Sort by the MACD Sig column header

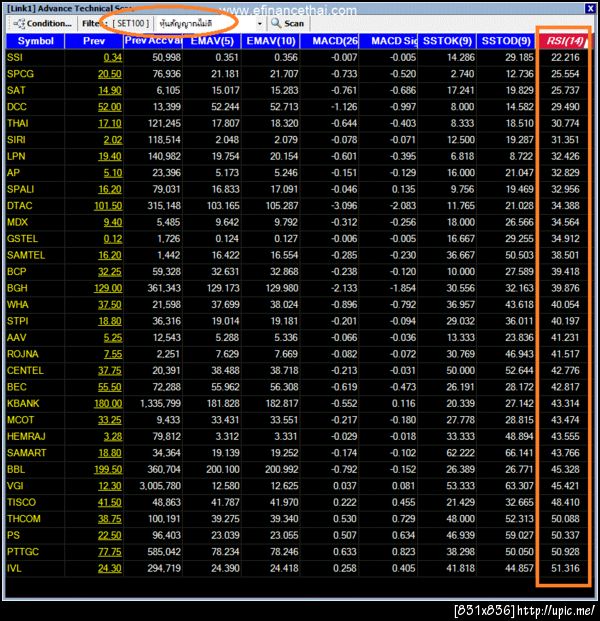(388, 41)
